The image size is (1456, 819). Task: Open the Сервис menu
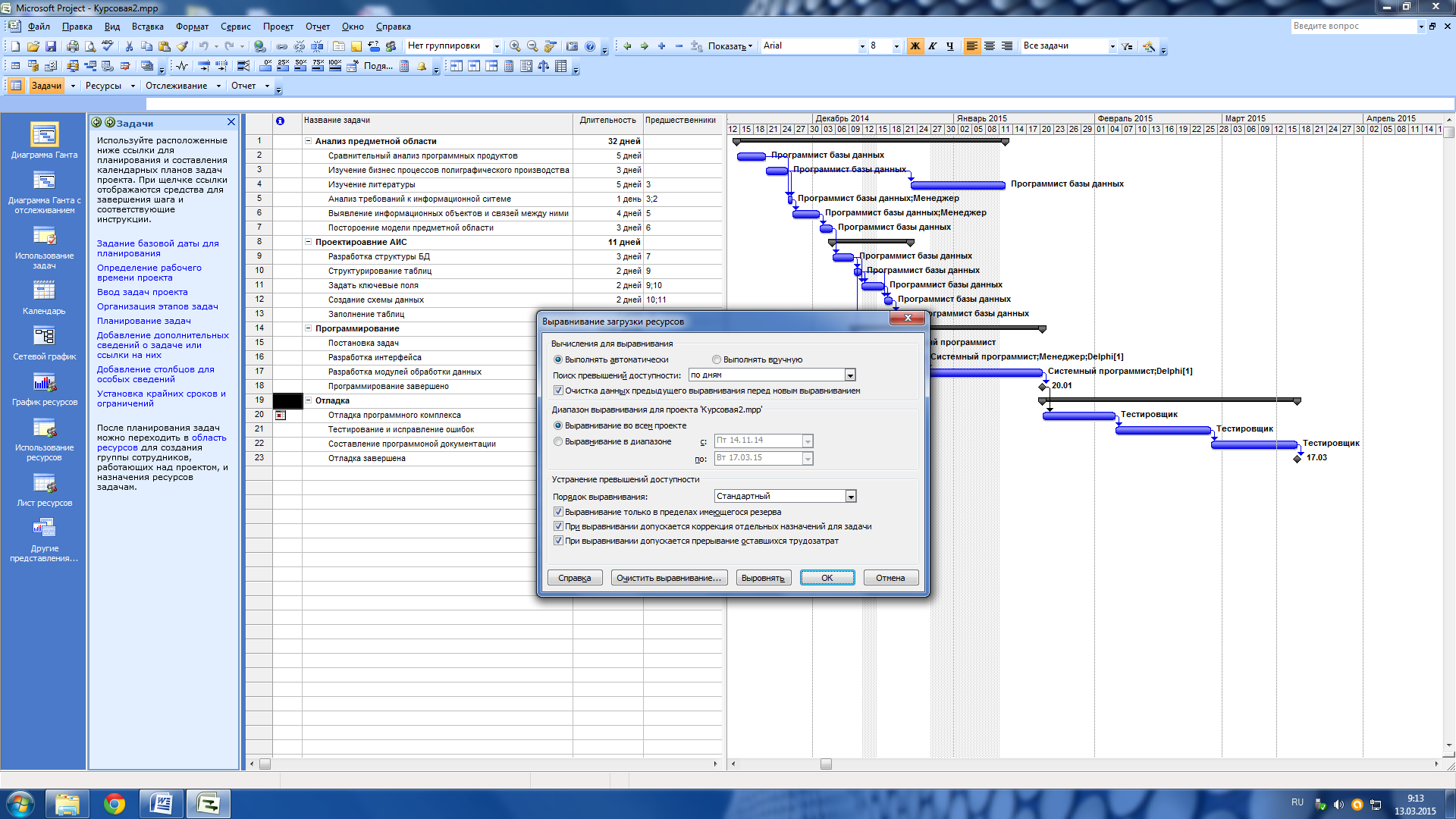coord(235,27)
